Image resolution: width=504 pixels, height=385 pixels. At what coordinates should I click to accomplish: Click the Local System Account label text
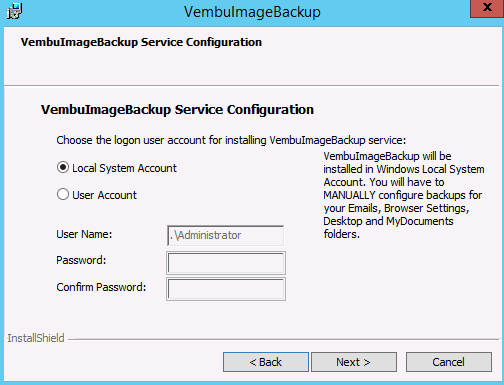[x=124, y=168]
